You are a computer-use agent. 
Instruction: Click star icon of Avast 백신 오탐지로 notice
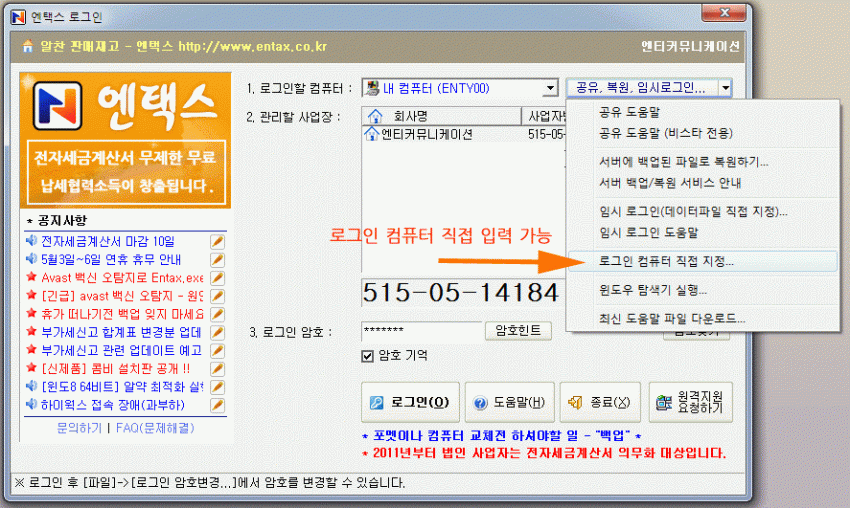tap(31, 277)
